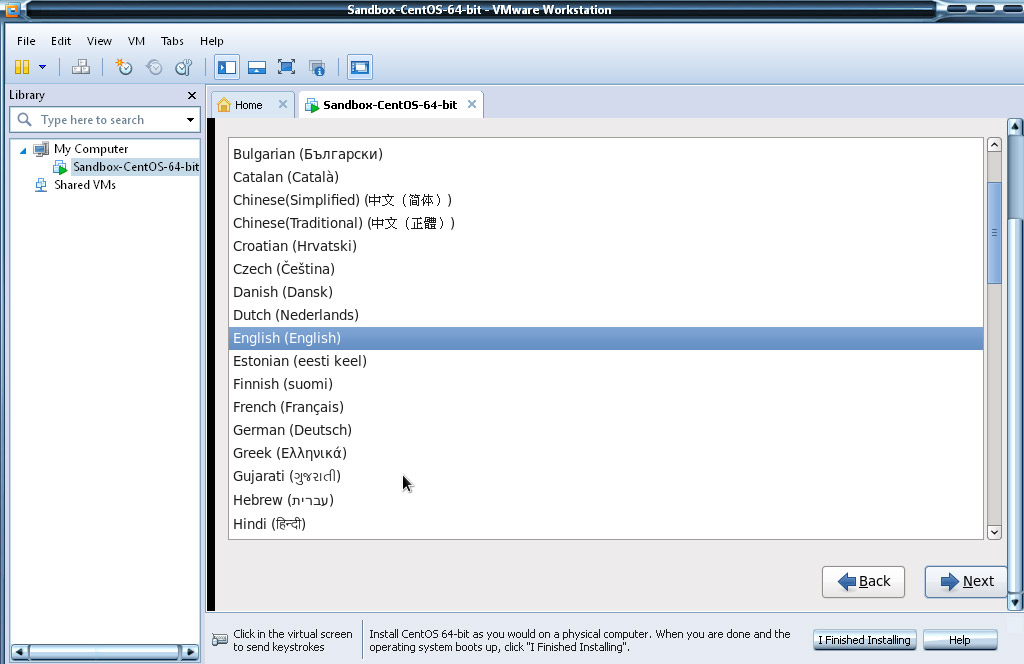Open the Edit menu
The image size is (1024, 664).
(x=61, y=41)
